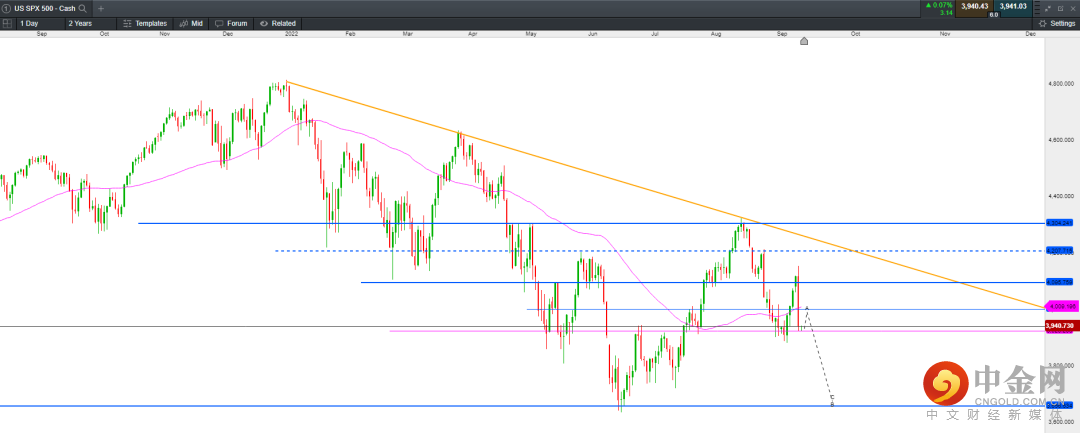Image resolution: width=1080 pixels, height=433 pixels.
Task: Click the 4,800.000 price axis label
Action: tap(1059, 84)
